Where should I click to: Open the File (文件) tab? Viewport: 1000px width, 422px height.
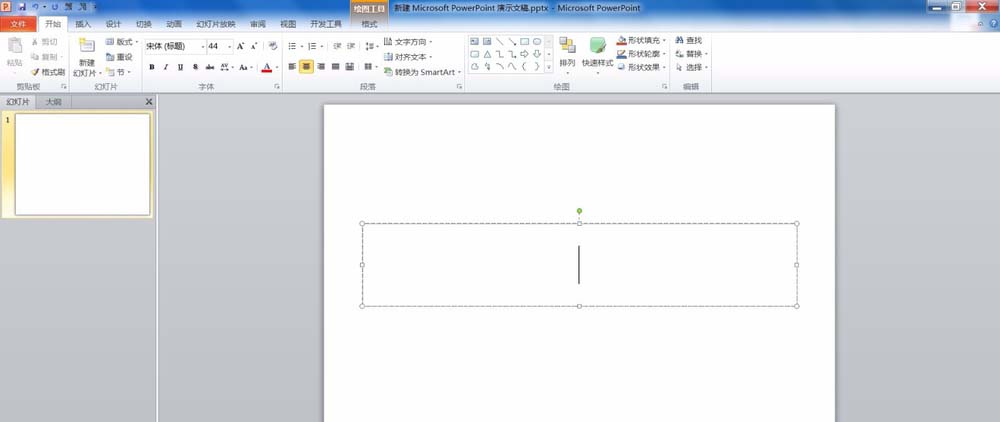click(18, 24)
